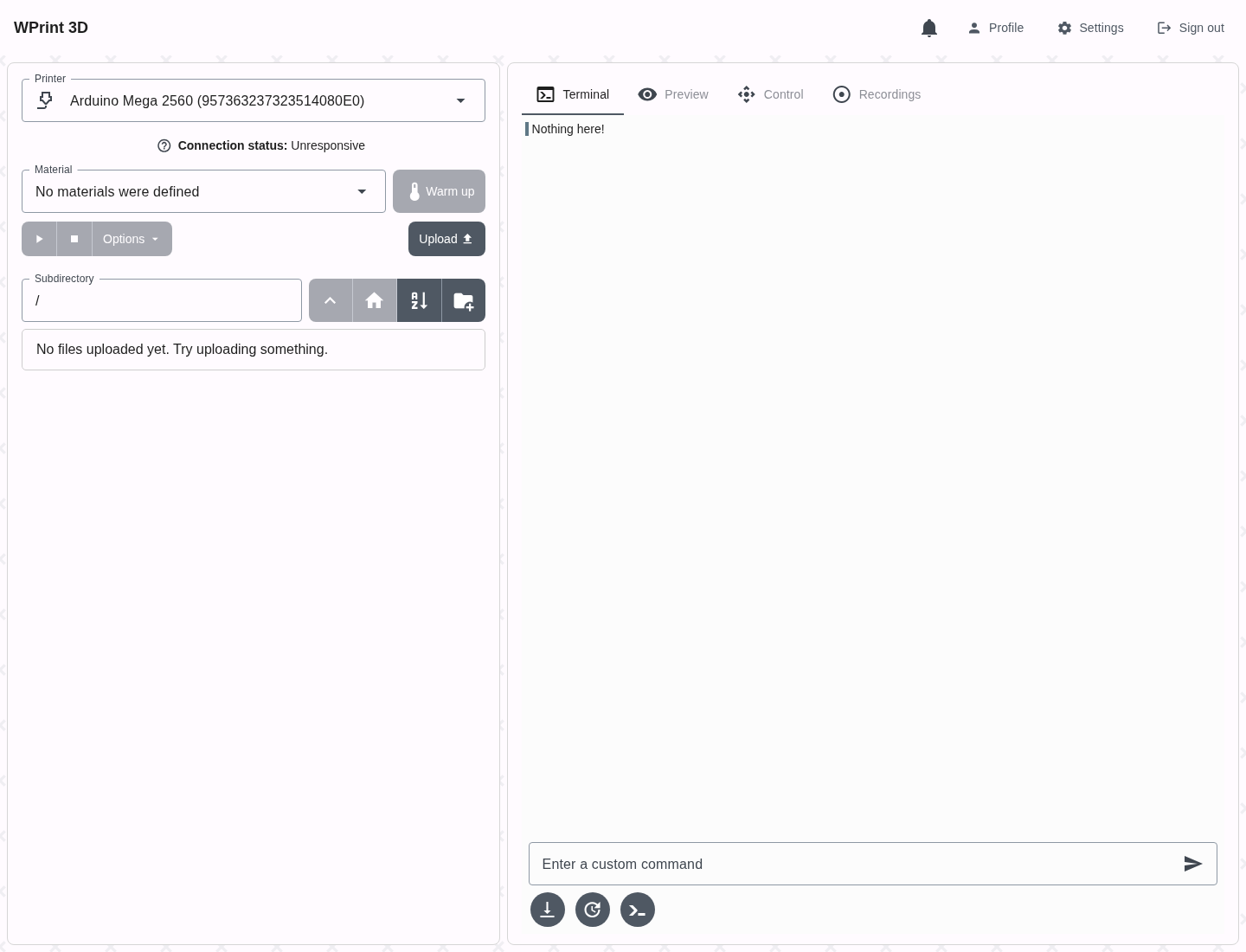Click the 'Connection status: Unresponsive' text
Screen dimensions: 1246x952
[271, 145]
